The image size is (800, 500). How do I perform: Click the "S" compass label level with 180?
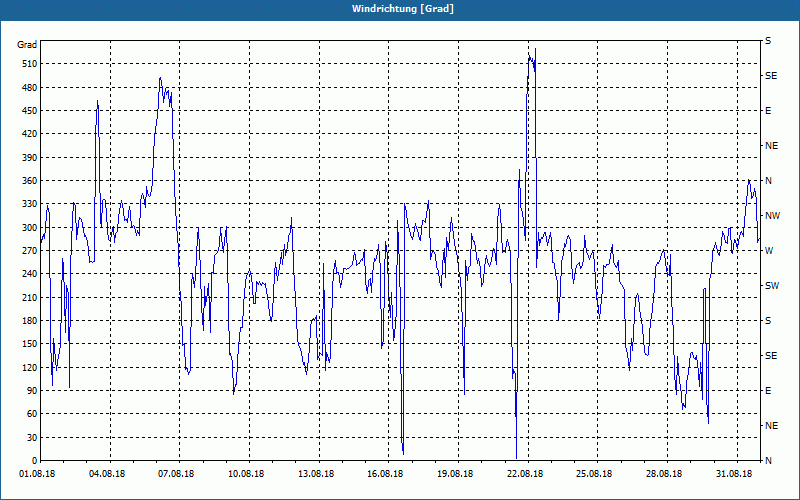click(768, 321)
